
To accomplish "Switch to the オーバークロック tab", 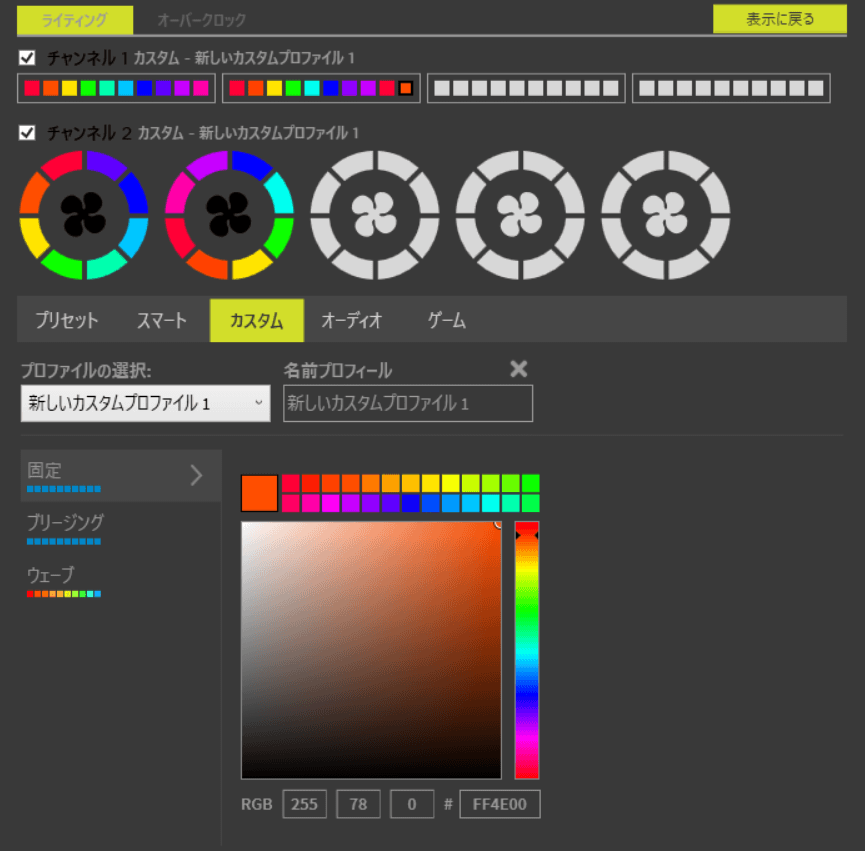I will 201,20.
